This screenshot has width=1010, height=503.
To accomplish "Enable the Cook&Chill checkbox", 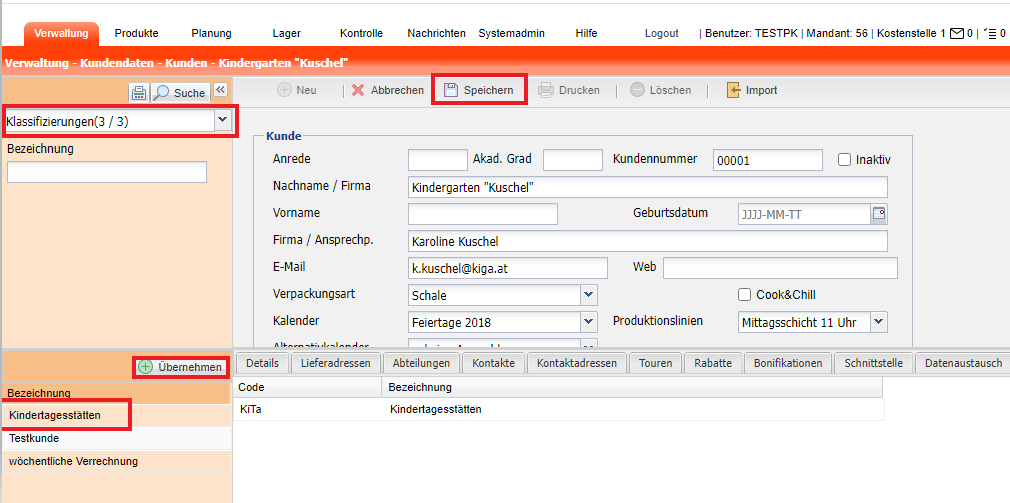I will [744, 295].
